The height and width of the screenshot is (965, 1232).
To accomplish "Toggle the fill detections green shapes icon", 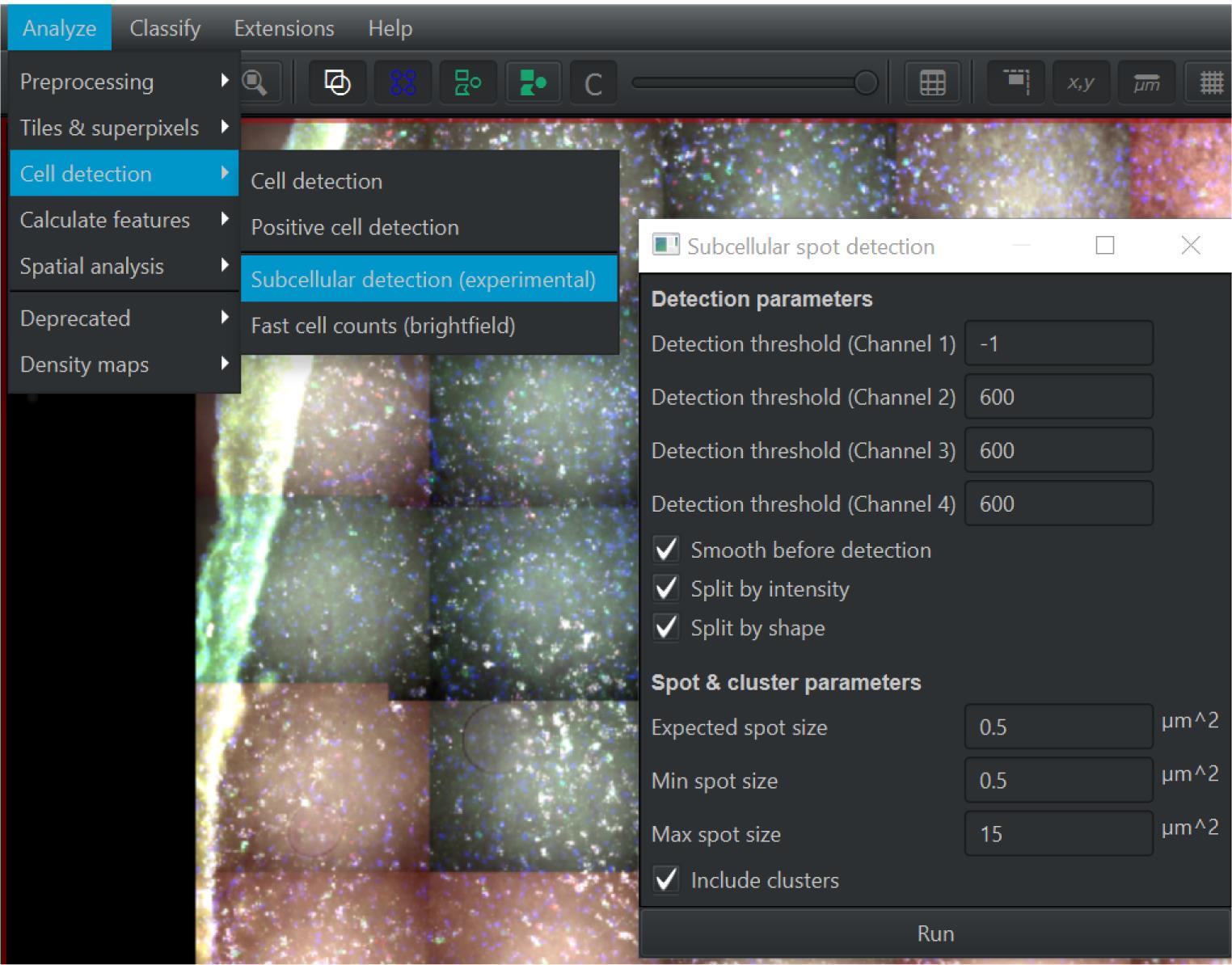I will click(532, 82).
